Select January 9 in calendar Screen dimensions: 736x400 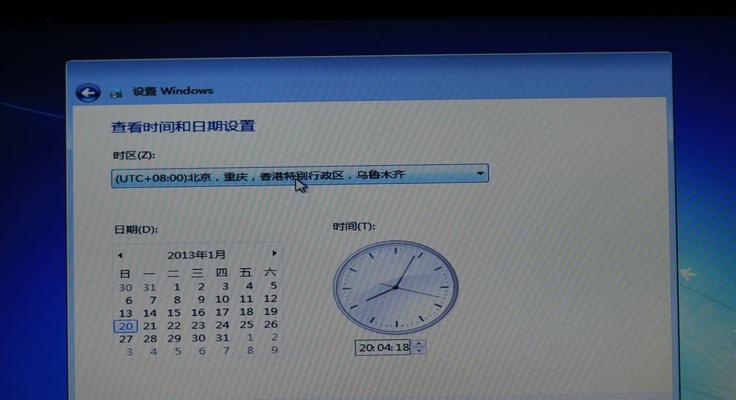[x=201, y=300]
